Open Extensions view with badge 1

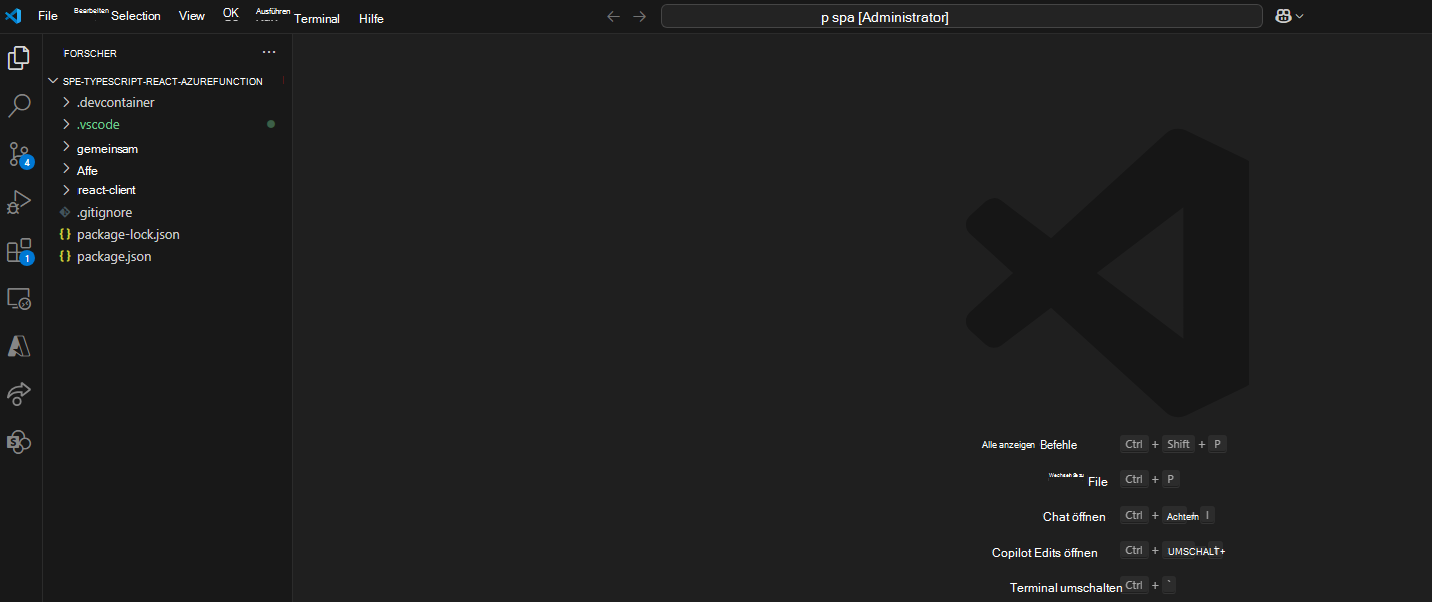coord(19,251)
